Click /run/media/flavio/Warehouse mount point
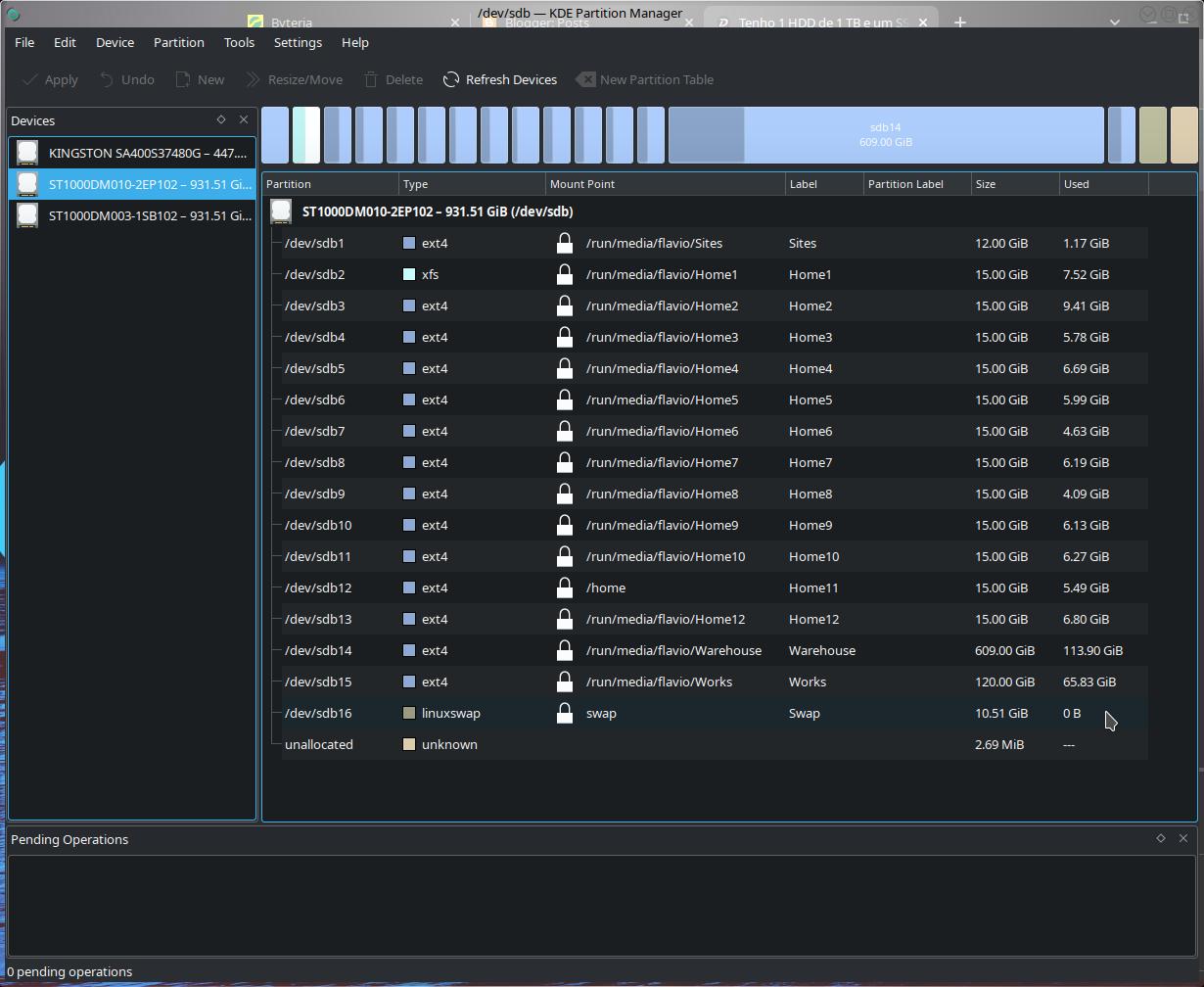 pos(673,650)
